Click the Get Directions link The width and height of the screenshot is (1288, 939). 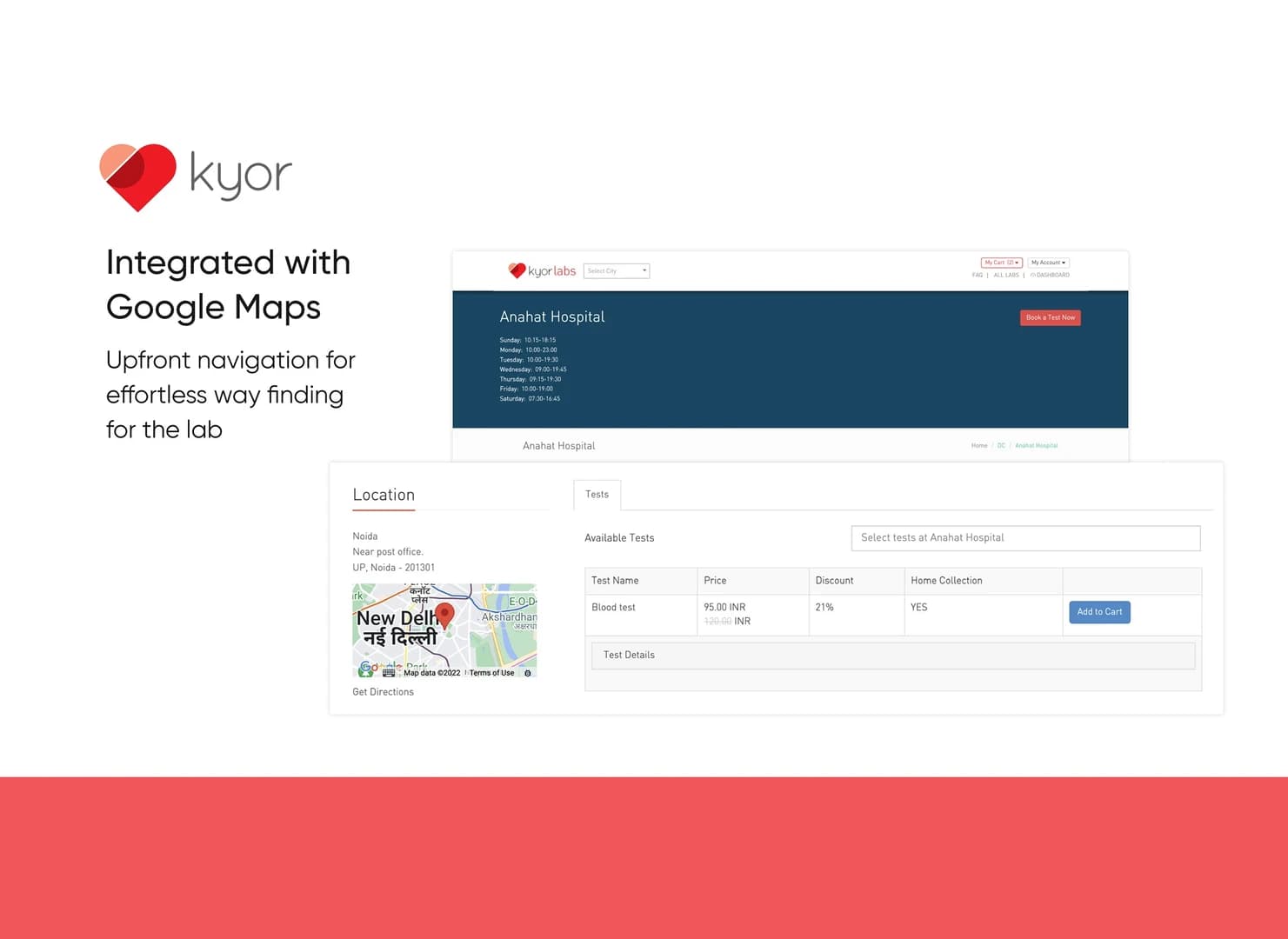point(383,692)
